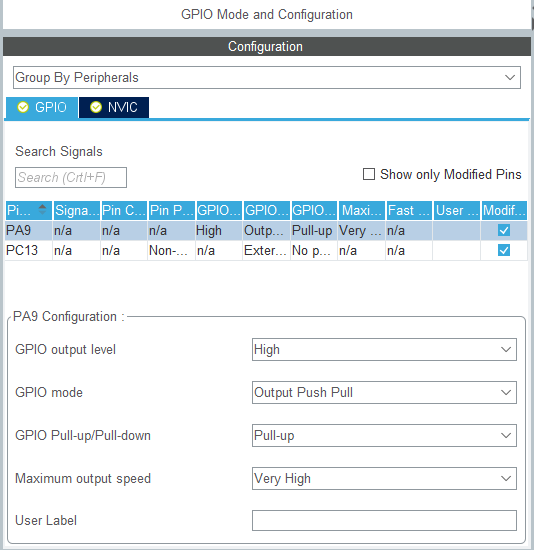This screenshot has height=550, width=534.
Task: Click the User Label column header
Action: coord(457,210)
